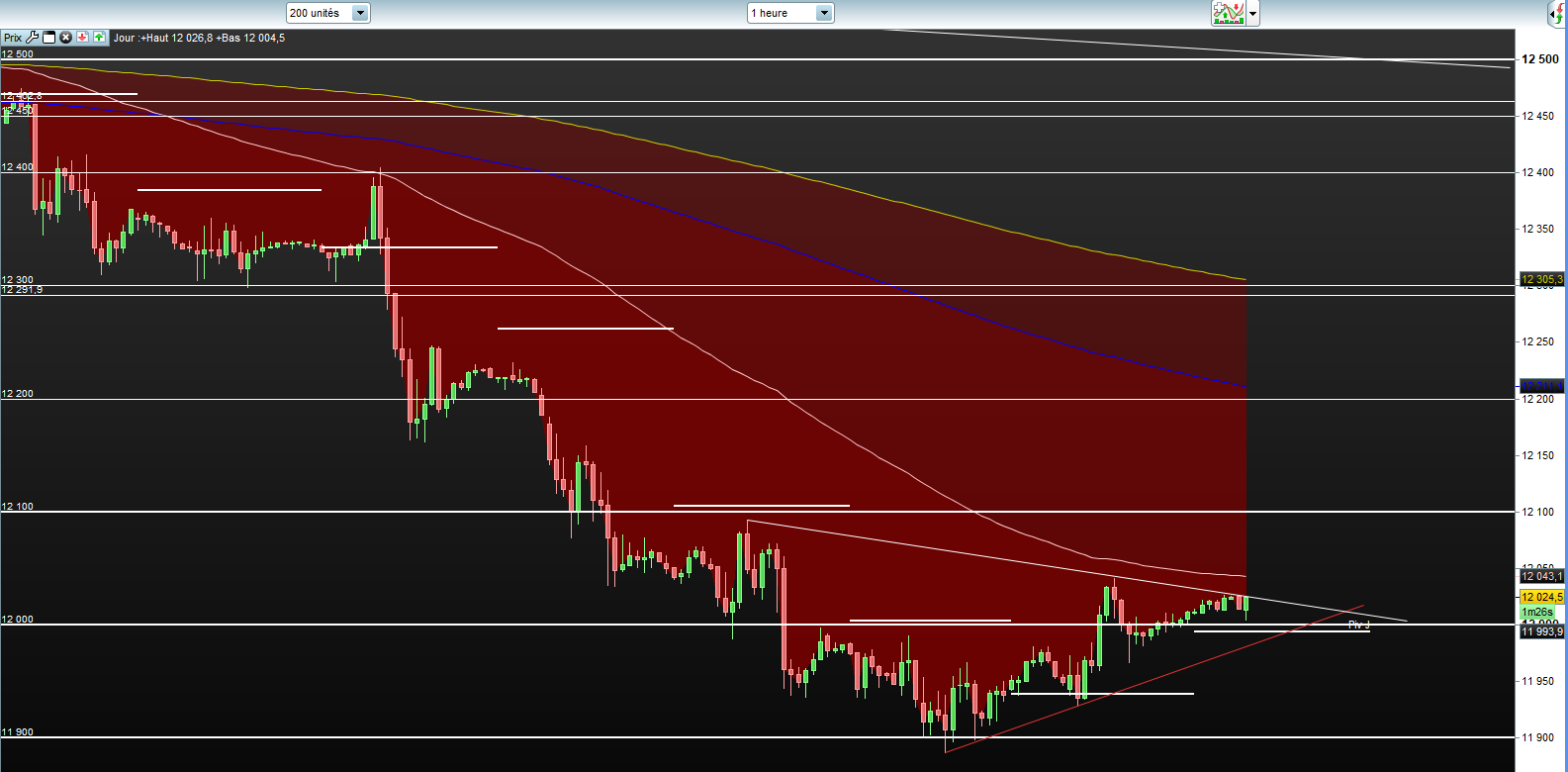1568x772 pixels.
Task: Click the 12 250 right axis label
Action: point(1537,341)
